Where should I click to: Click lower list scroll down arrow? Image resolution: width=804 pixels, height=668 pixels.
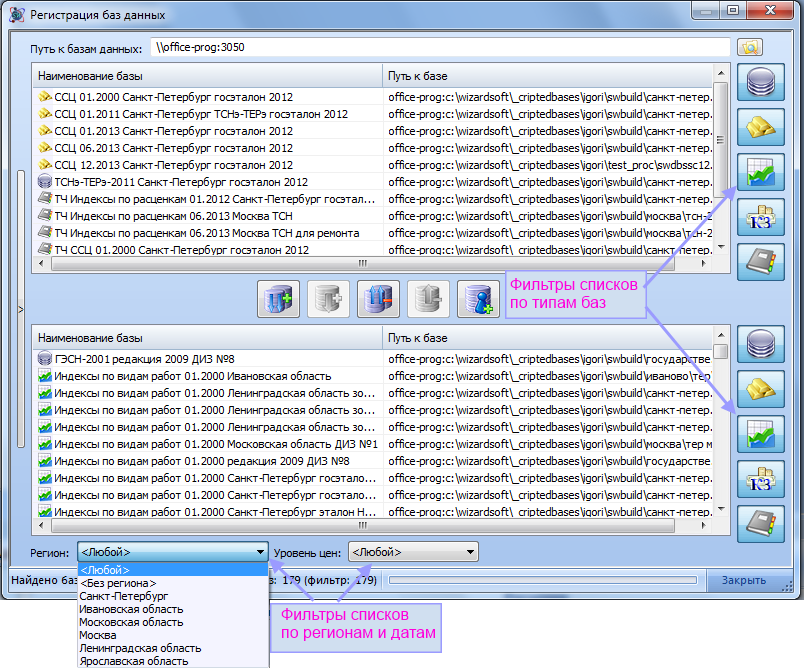tap(721, 509)
